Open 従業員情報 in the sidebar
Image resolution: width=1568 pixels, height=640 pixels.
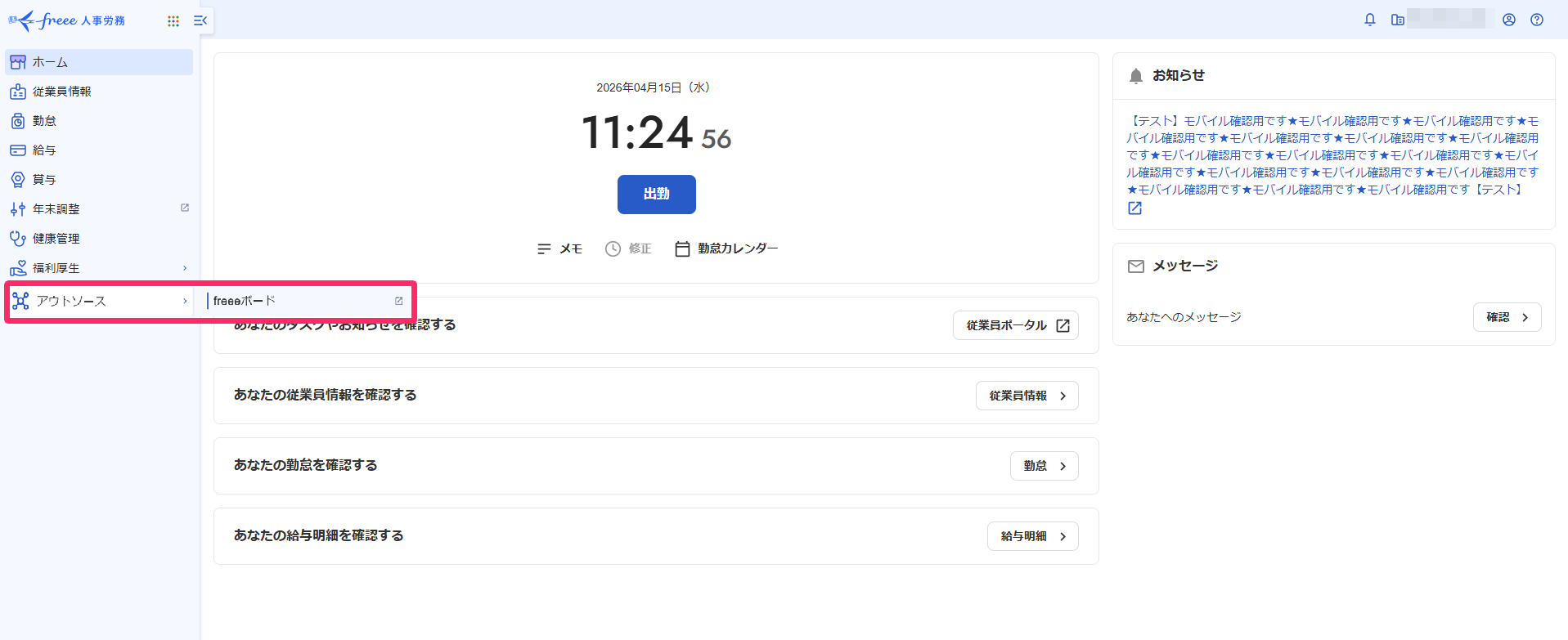99,92
